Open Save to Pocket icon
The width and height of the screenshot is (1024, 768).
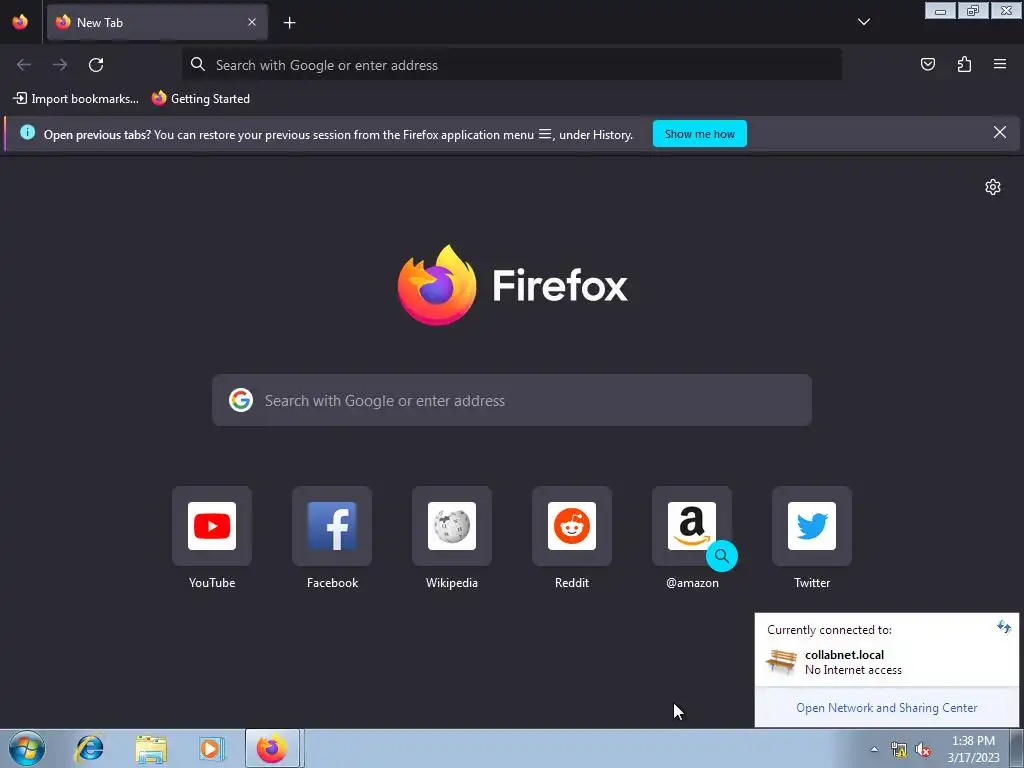[927, 64]
